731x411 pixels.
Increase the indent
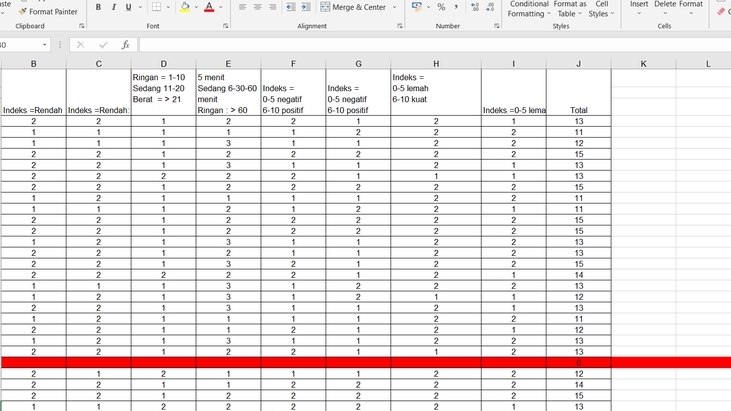coord(306,7)
